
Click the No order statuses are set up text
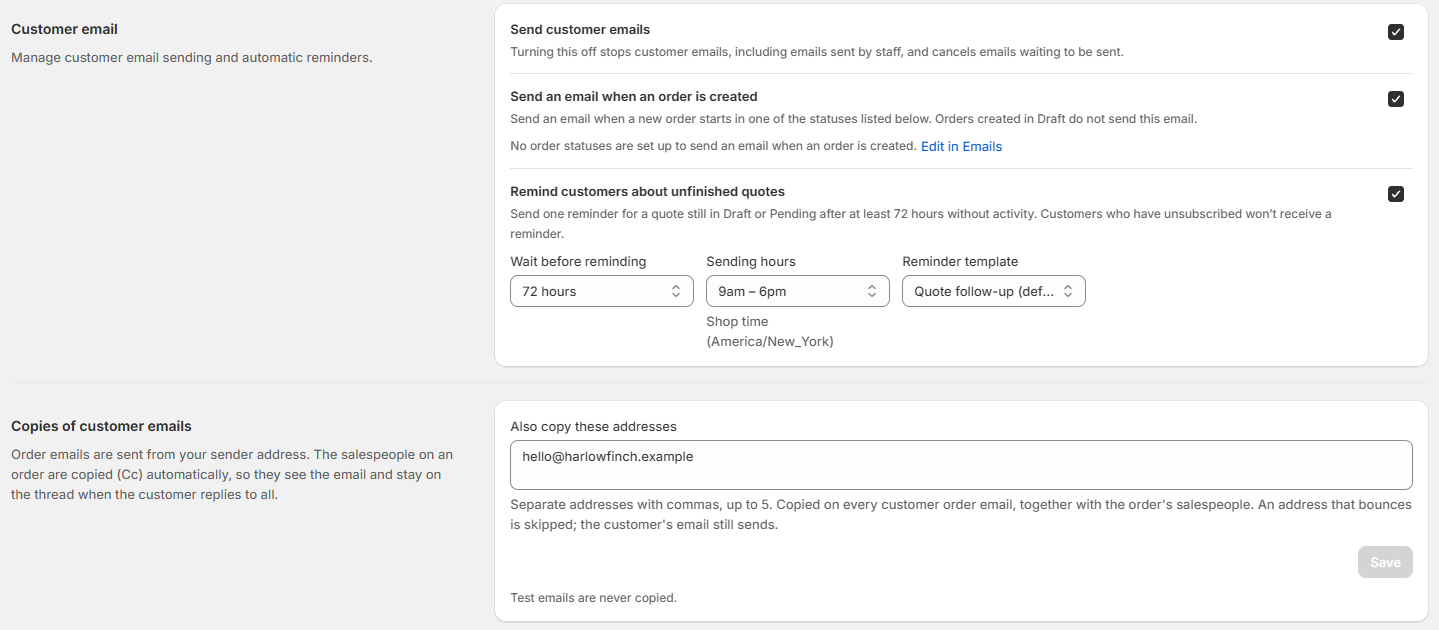click(x=713, y=146)
